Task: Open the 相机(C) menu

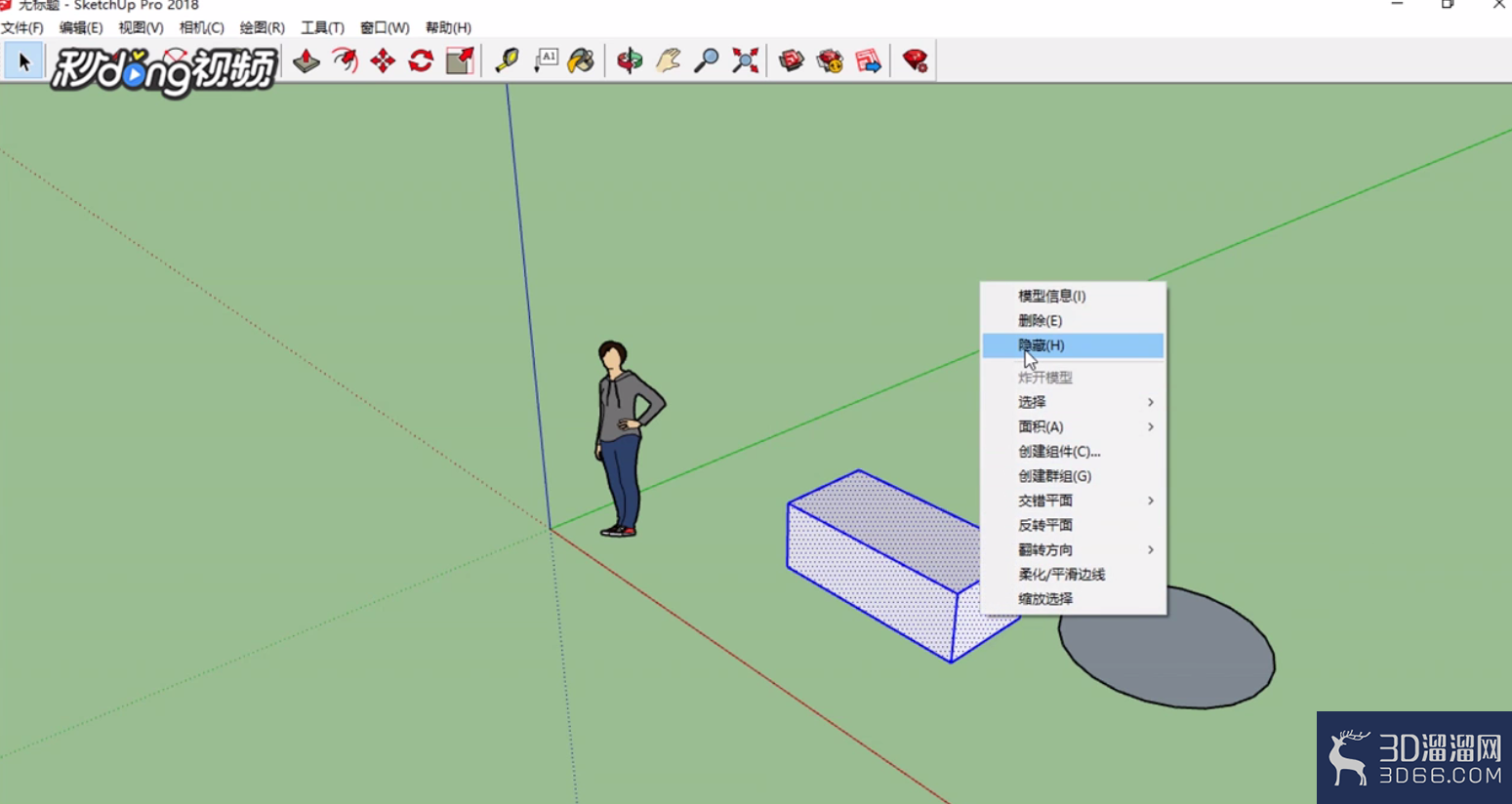Action: (x=201, y=27)
